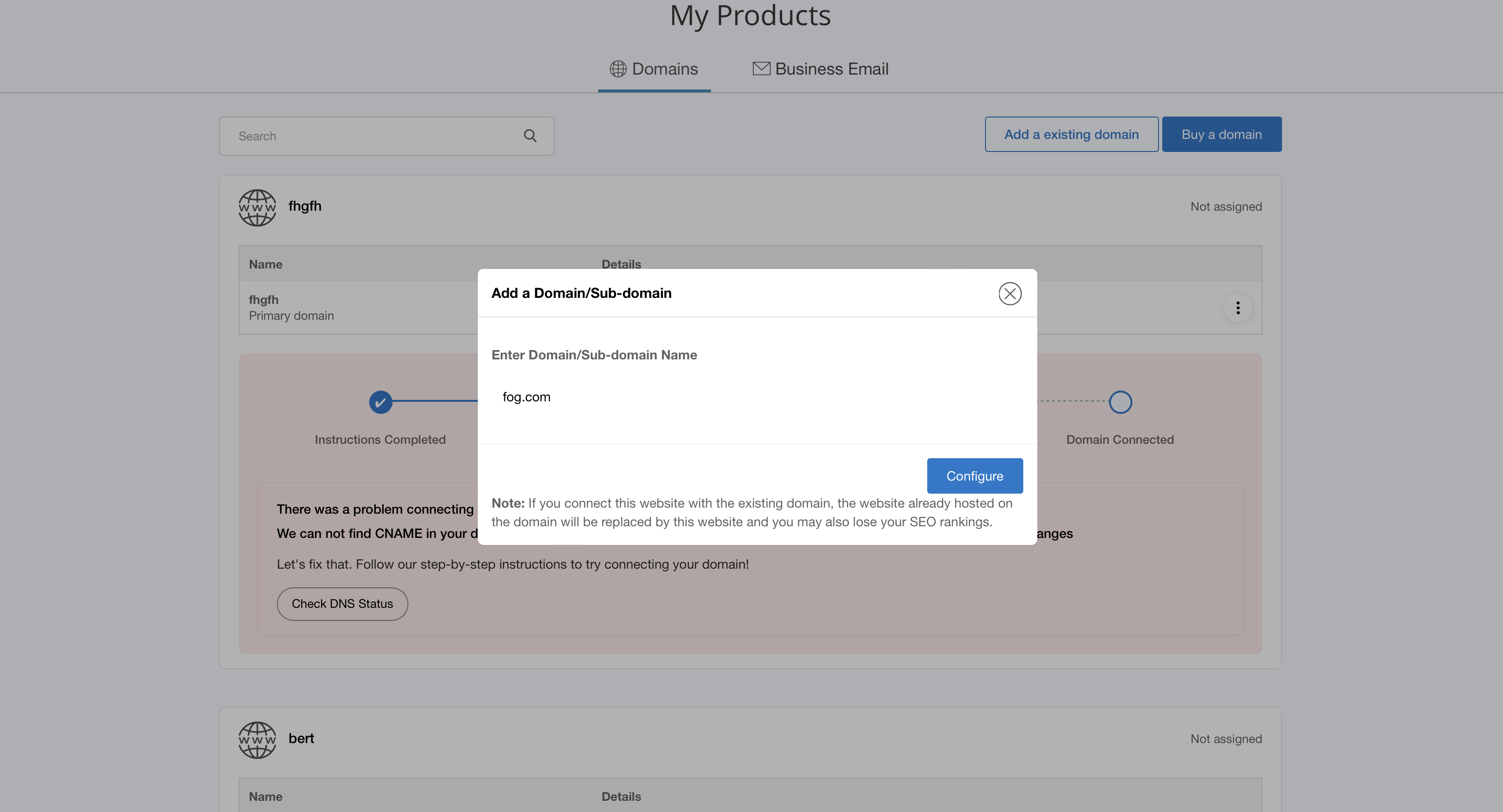This screenshot has width=1503, height=812.
Task: Click the My Products page heading
Action: (750, 15)
